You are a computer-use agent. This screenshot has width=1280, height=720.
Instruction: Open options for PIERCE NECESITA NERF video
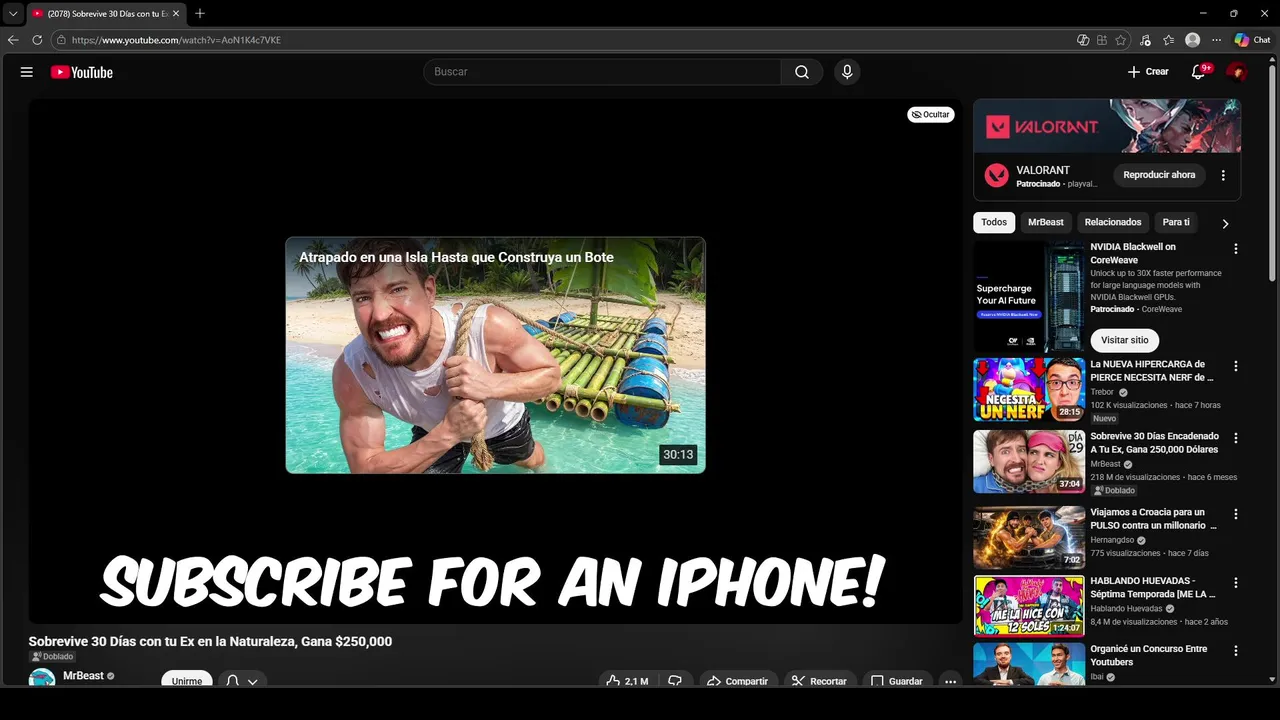click(1235, 366)
